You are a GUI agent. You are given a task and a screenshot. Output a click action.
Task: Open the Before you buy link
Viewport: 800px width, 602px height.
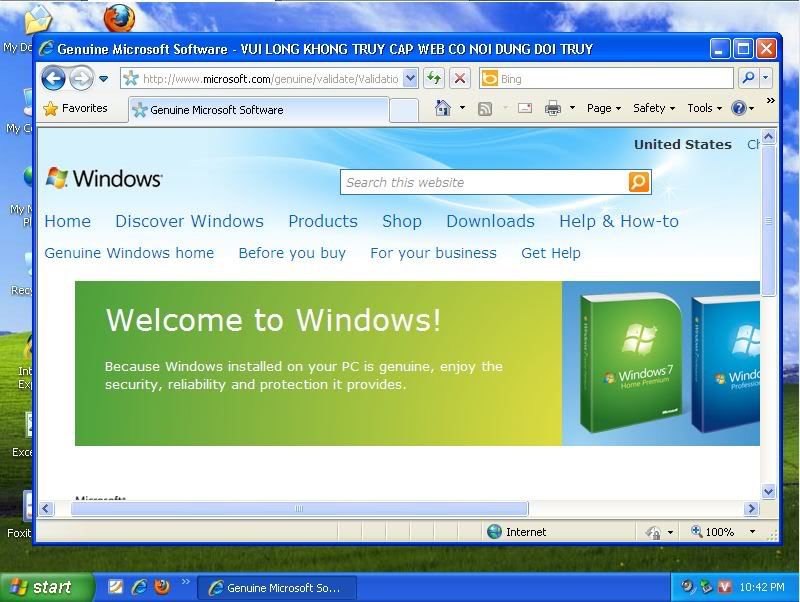click(292, 253)
